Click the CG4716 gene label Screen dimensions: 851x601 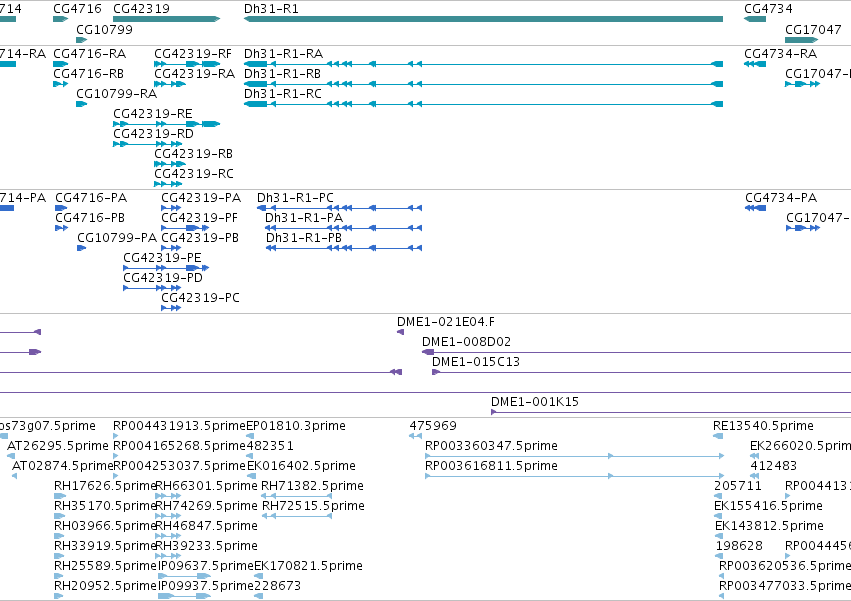click(x=78, y=9)
